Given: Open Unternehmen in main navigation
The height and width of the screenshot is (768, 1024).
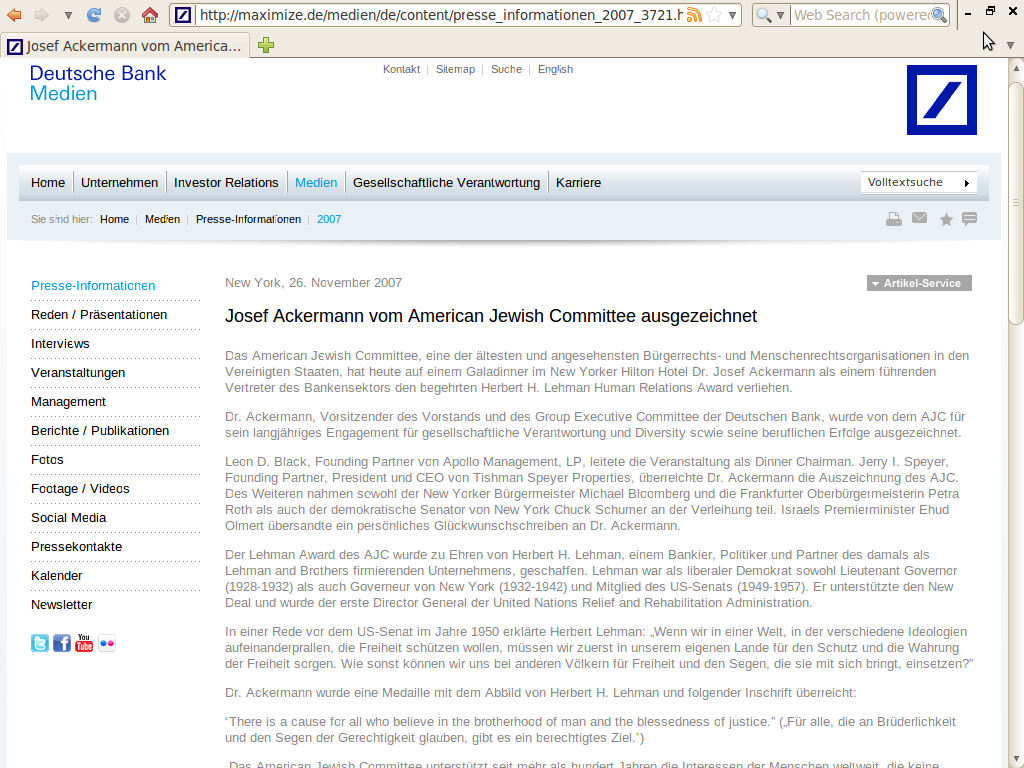Looking at the screenshot, I should tap(120, 183).
